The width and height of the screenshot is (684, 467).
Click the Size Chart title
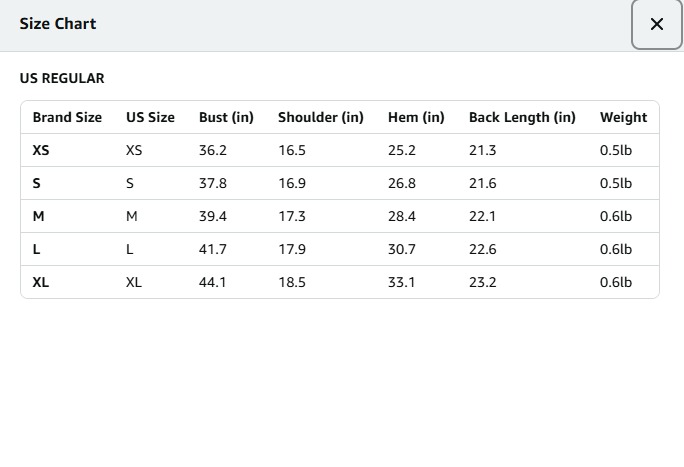(58, 23)
